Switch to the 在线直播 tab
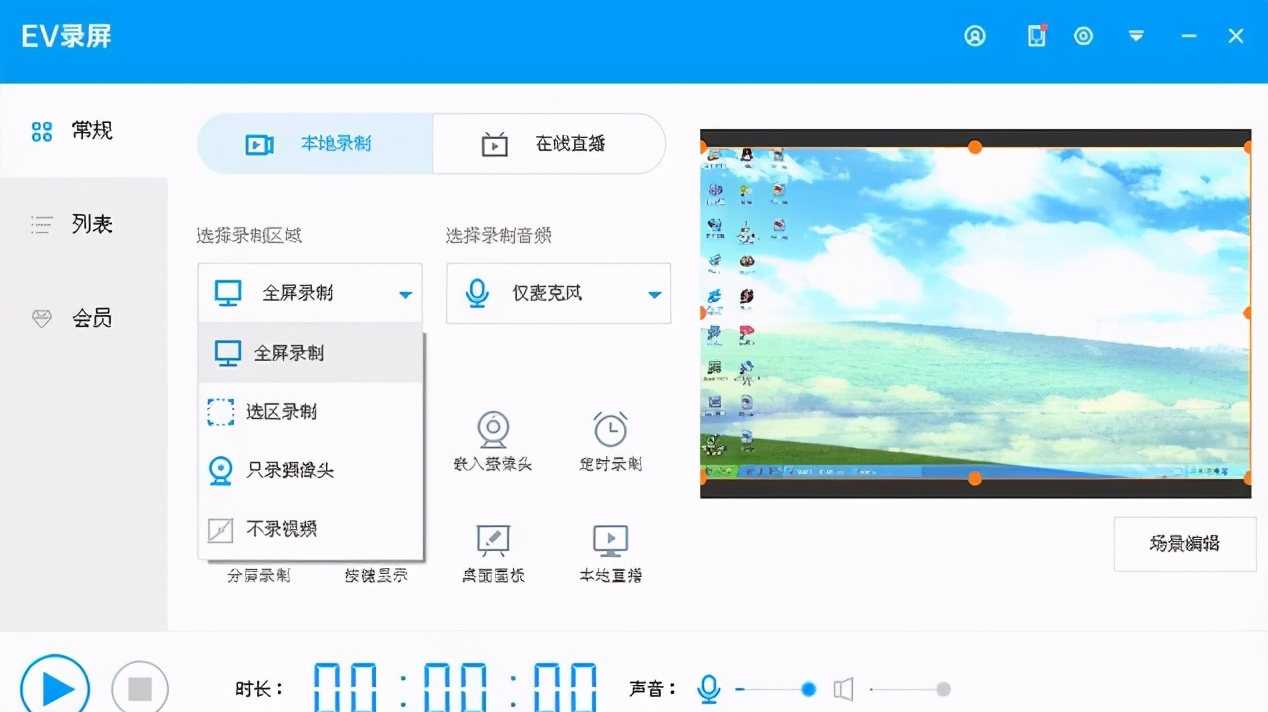Image resolution: width=1268 pixels, height=712 pixels. tap(548, 143)
